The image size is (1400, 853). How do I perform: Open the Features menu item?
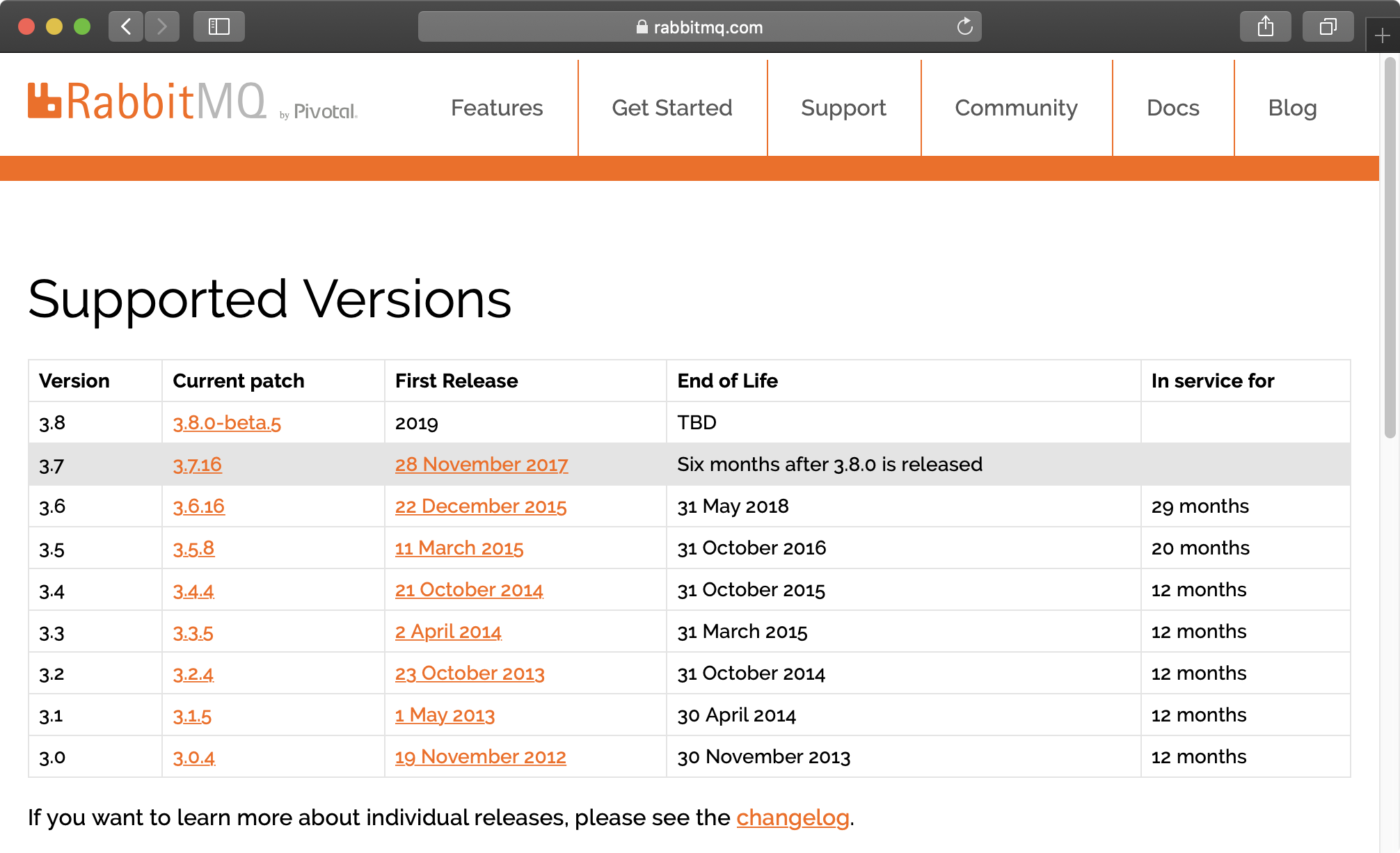click(497, 108)
